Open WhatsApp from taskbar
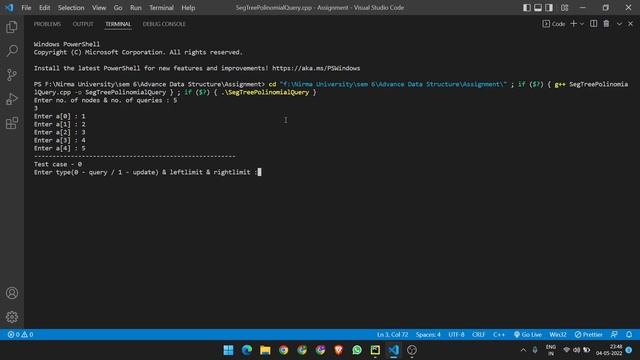The image size is (640, 360). (357, 350)
